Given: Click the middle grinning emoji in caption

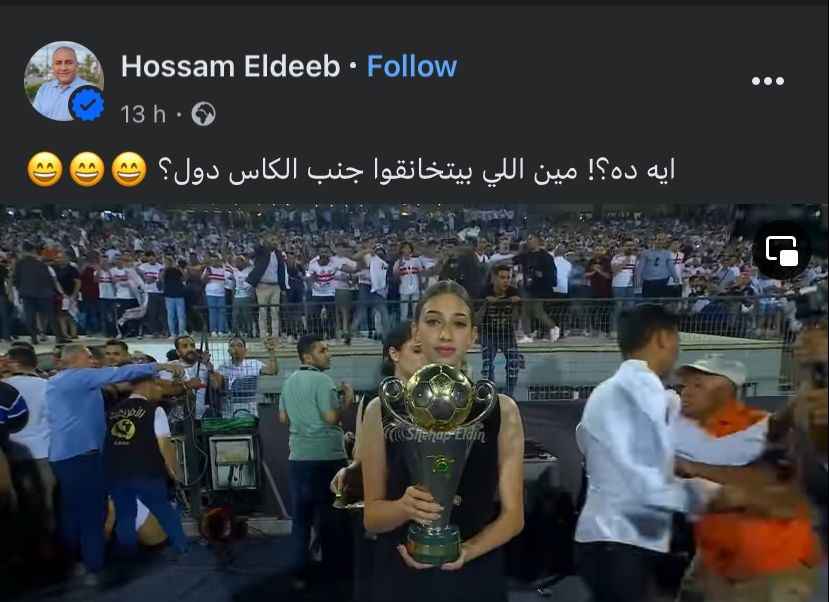Looking at the screenshot, I should [87, 169].
